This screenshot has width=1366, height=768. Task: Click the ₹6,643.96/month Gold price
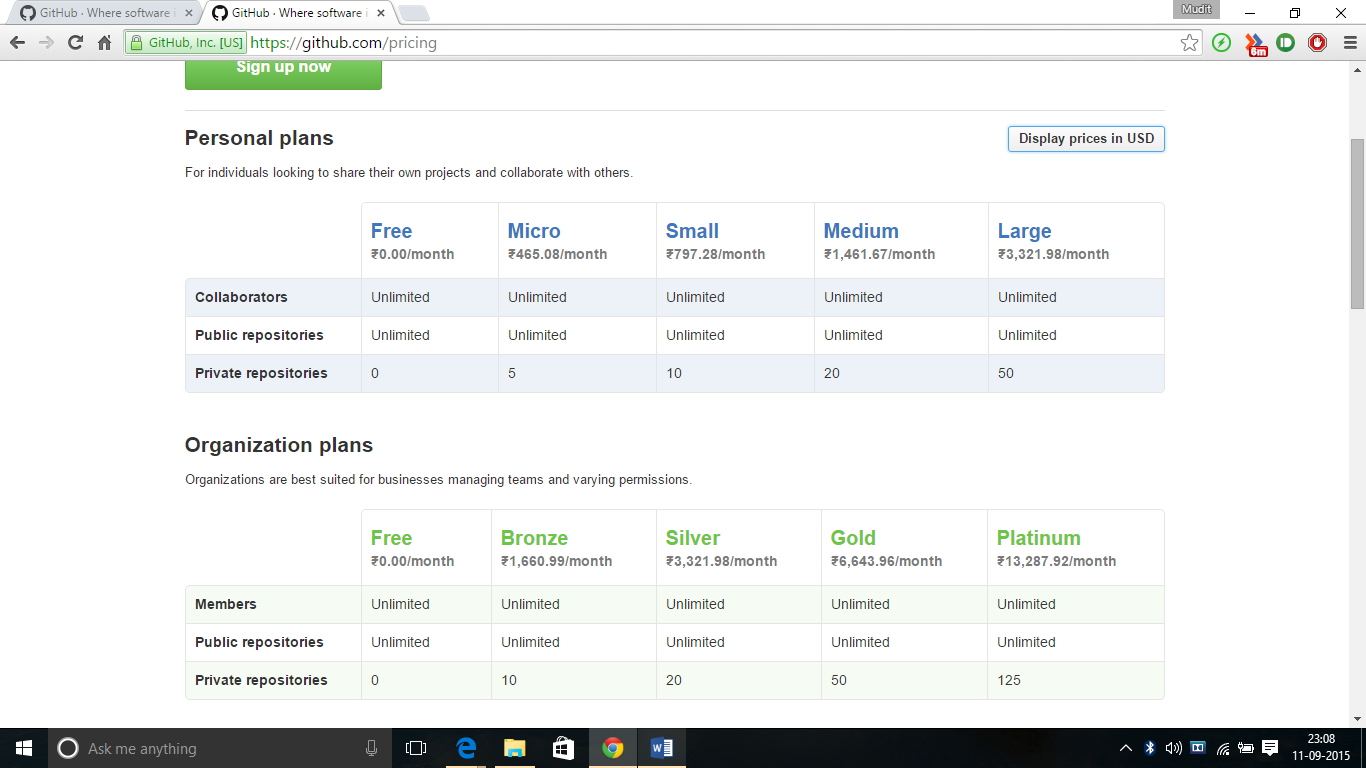point(886,561)
